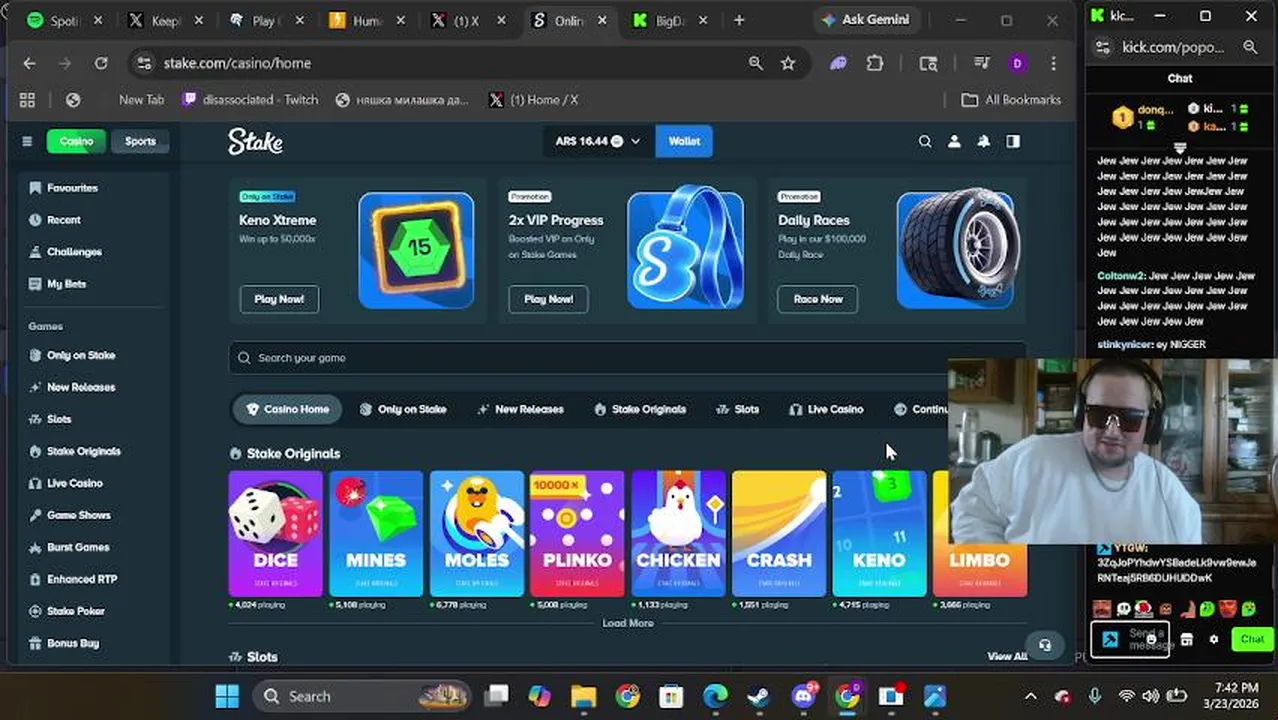Go back in Chrome

click(x=29, y=63)
